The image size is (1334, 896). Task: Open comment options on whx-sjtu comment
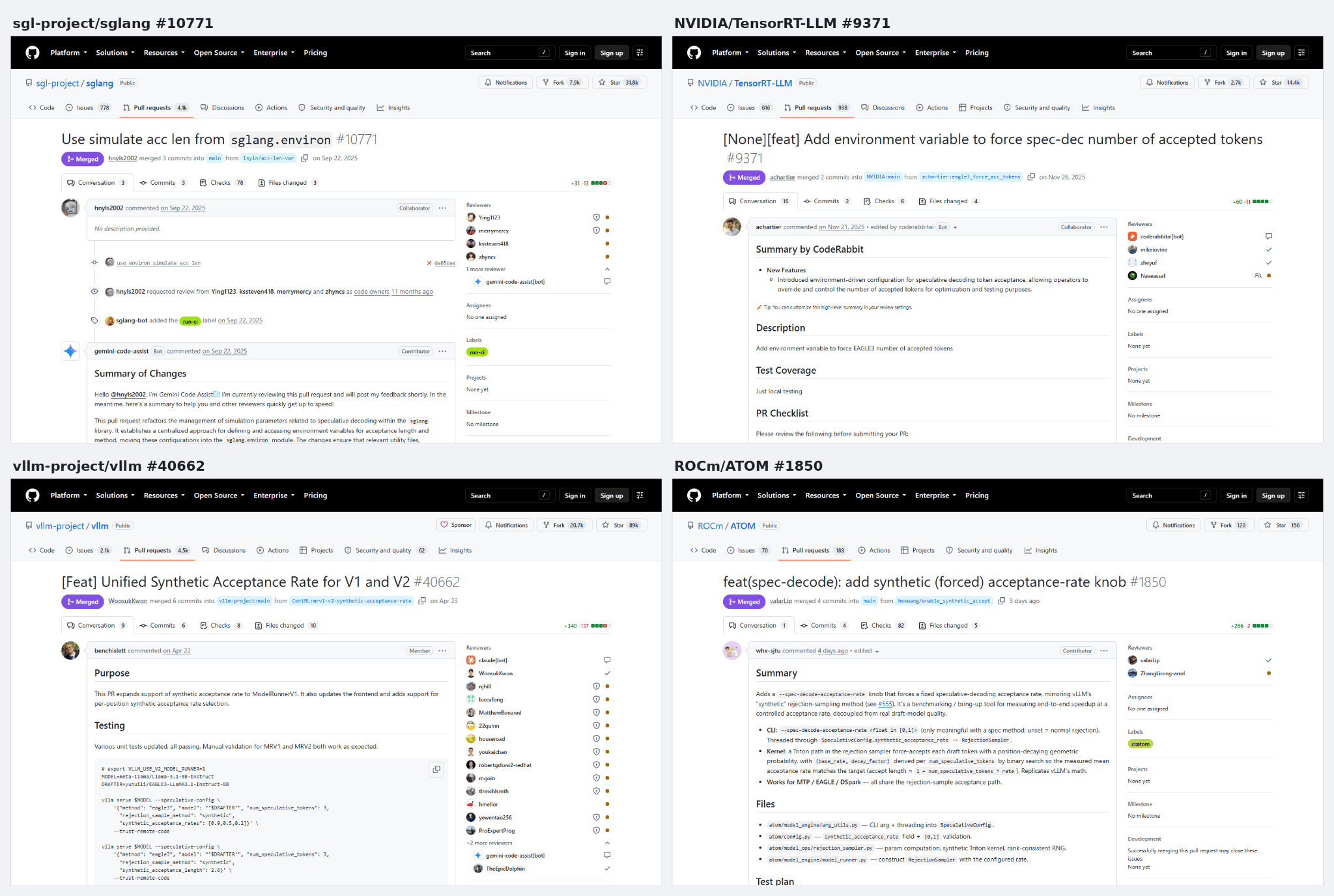tap(1104, 651)
